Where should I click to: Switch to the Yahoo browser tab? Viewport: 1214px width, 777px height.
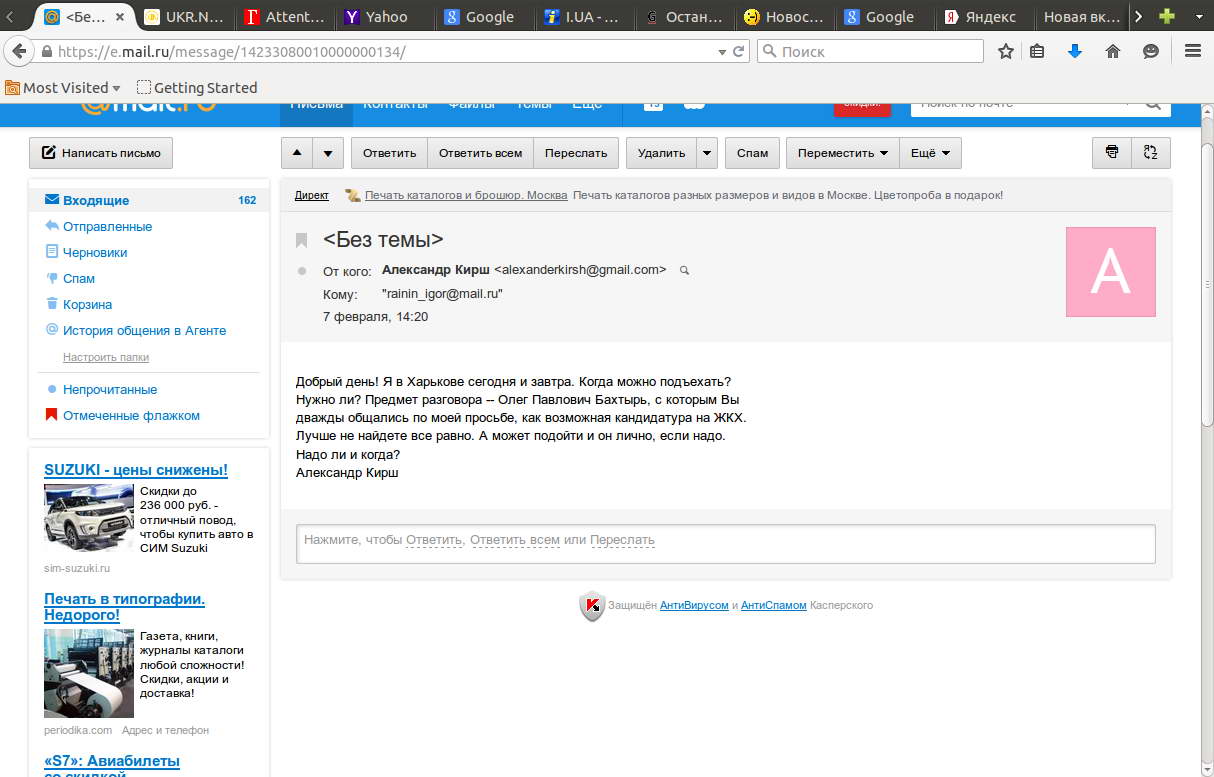[376, 16]
